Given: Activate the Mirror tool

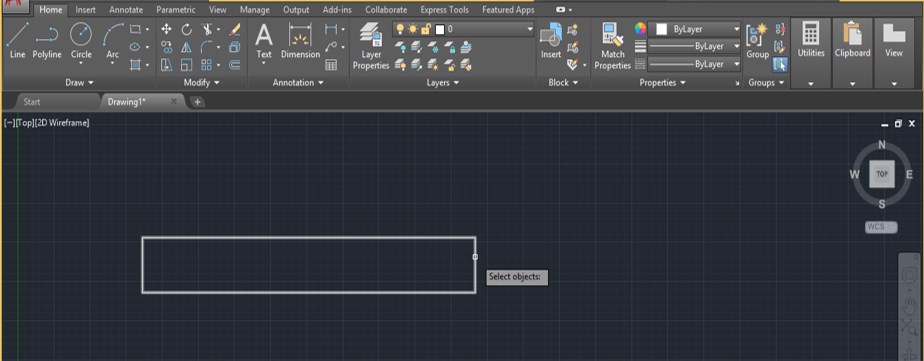Looking at the screenshot, I should click(187, 47).
